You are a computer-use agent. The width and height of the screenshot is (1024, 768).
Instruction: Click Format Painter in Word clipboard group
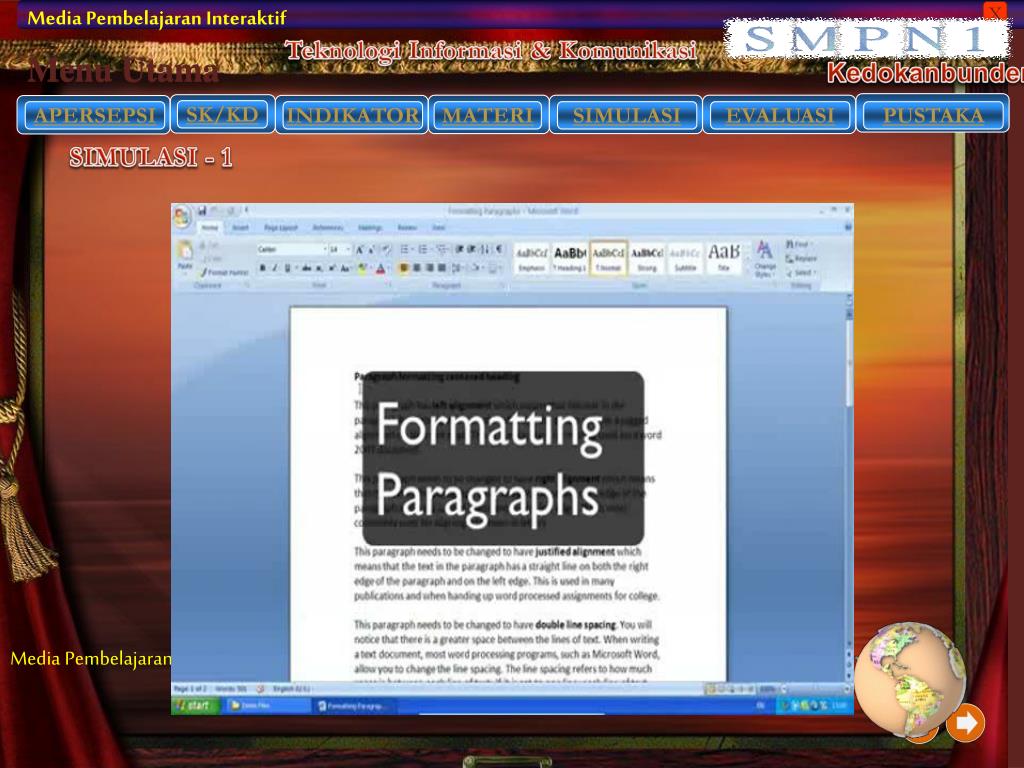(x=224, y=273)
